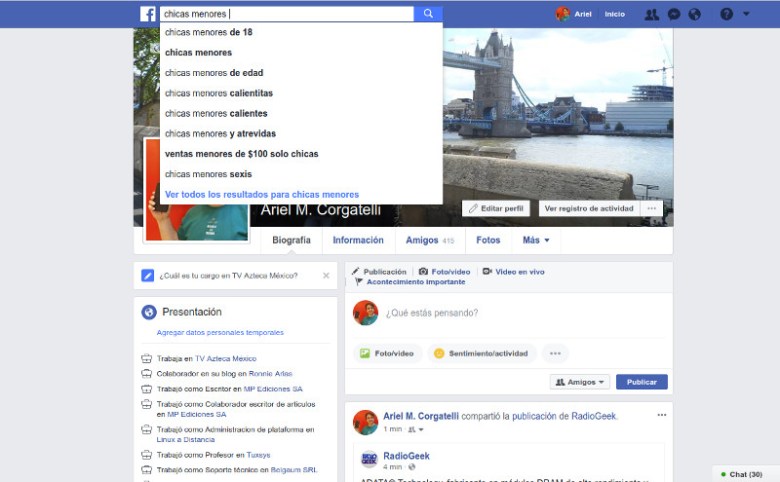
Task: Click the pencil icon beside the TV Azteca question
Action: [148, 275]
